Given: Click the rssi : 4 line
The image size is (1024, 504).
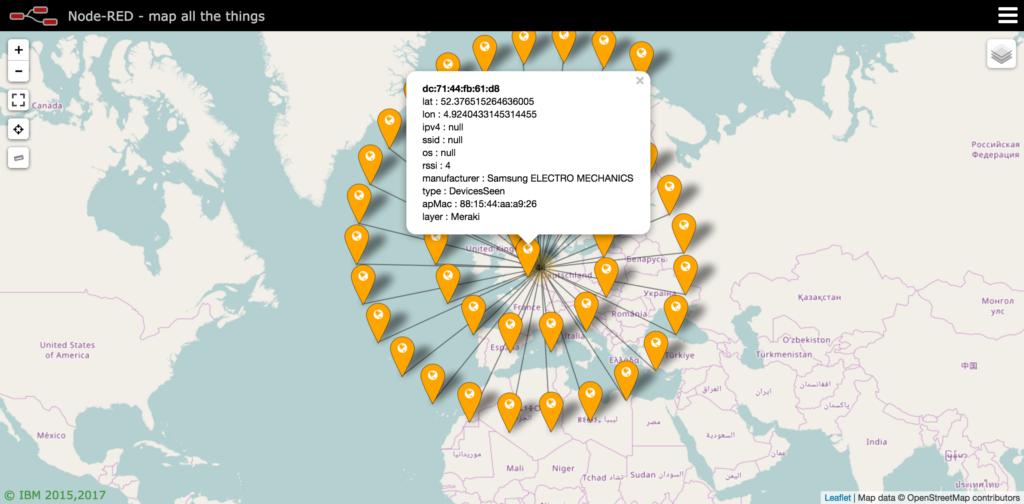Looking at the screenshot, I should click(436, 165).
